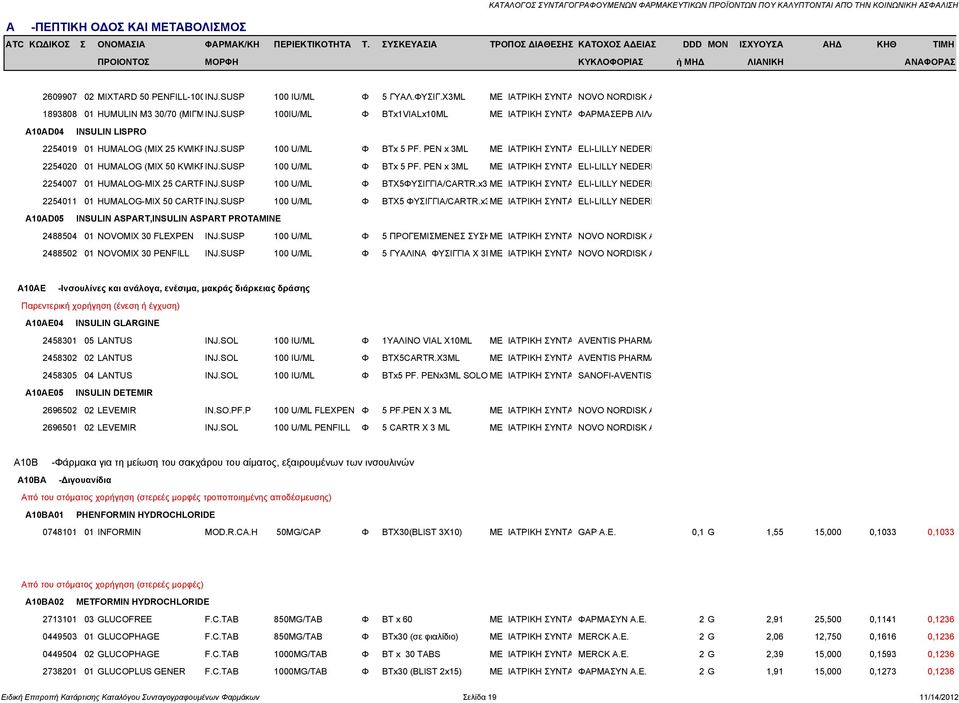Click product code "2609907"
The height and width of the screenshot is (703, 959).
pos(59,97)
